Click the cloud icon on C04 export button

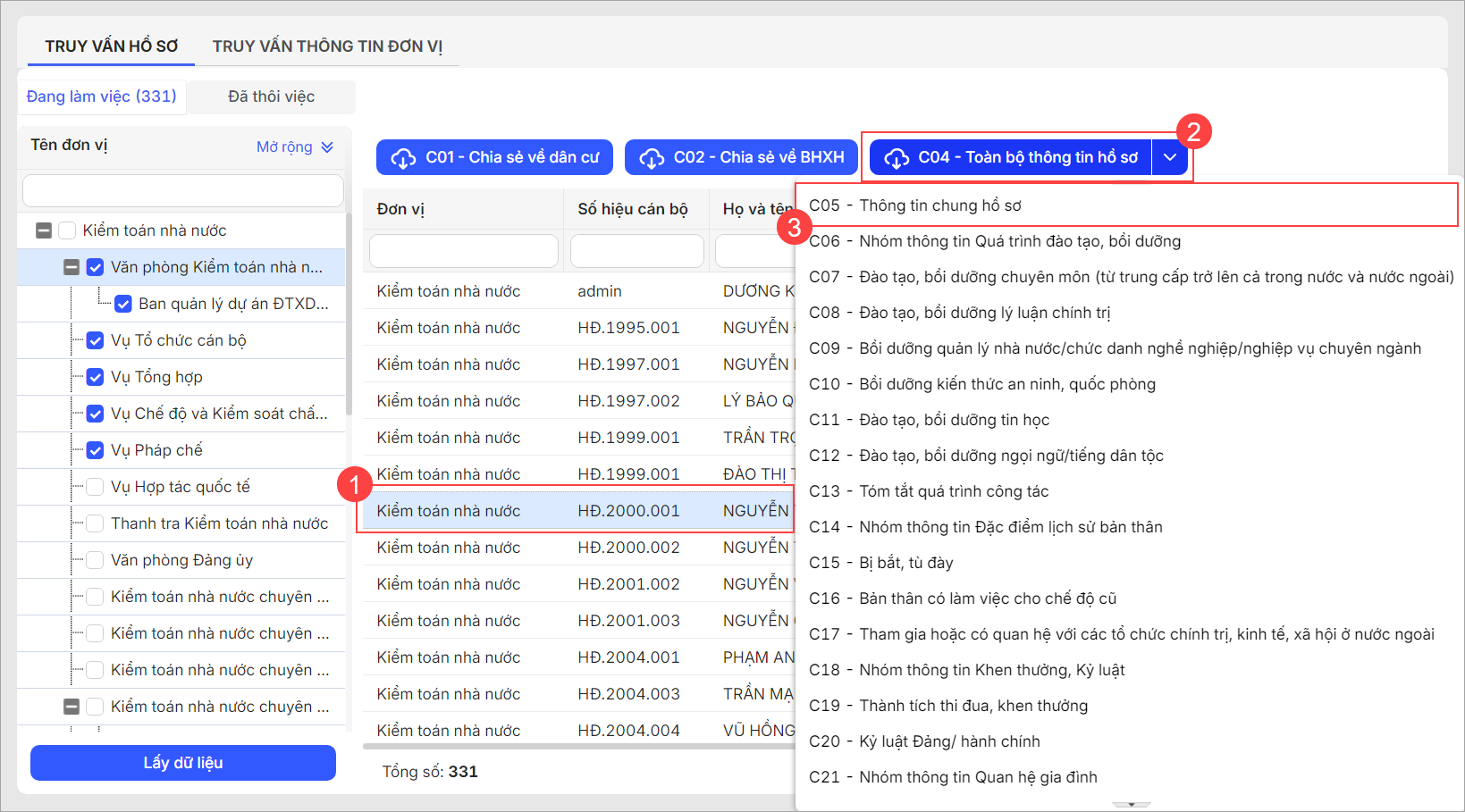tap(897, 158)
